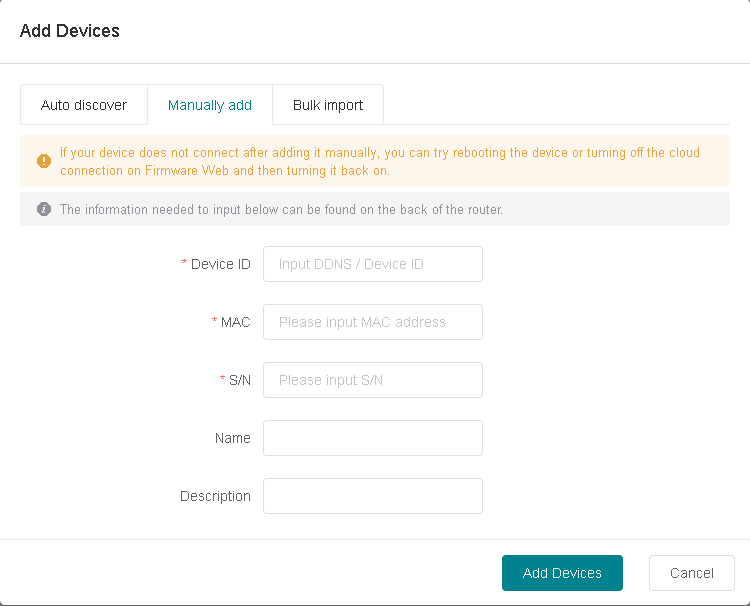
Task: Focus the Device ID input field
Action: coord(373,264)
